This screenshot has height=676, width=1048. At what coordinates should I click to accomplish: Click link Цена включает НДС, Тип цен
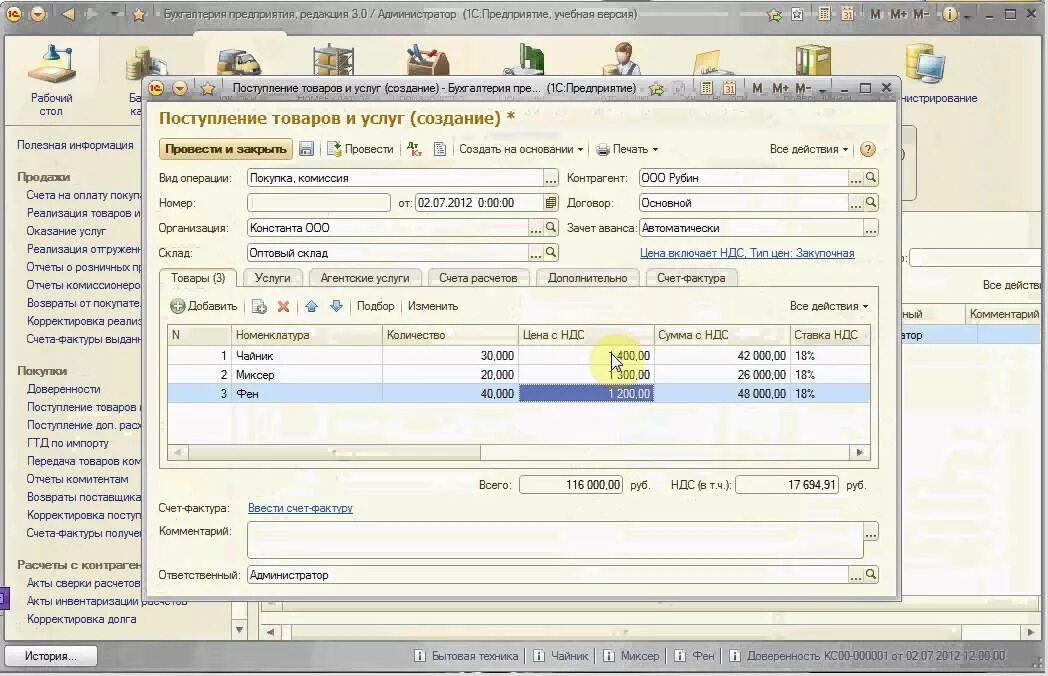coord(747,253)
